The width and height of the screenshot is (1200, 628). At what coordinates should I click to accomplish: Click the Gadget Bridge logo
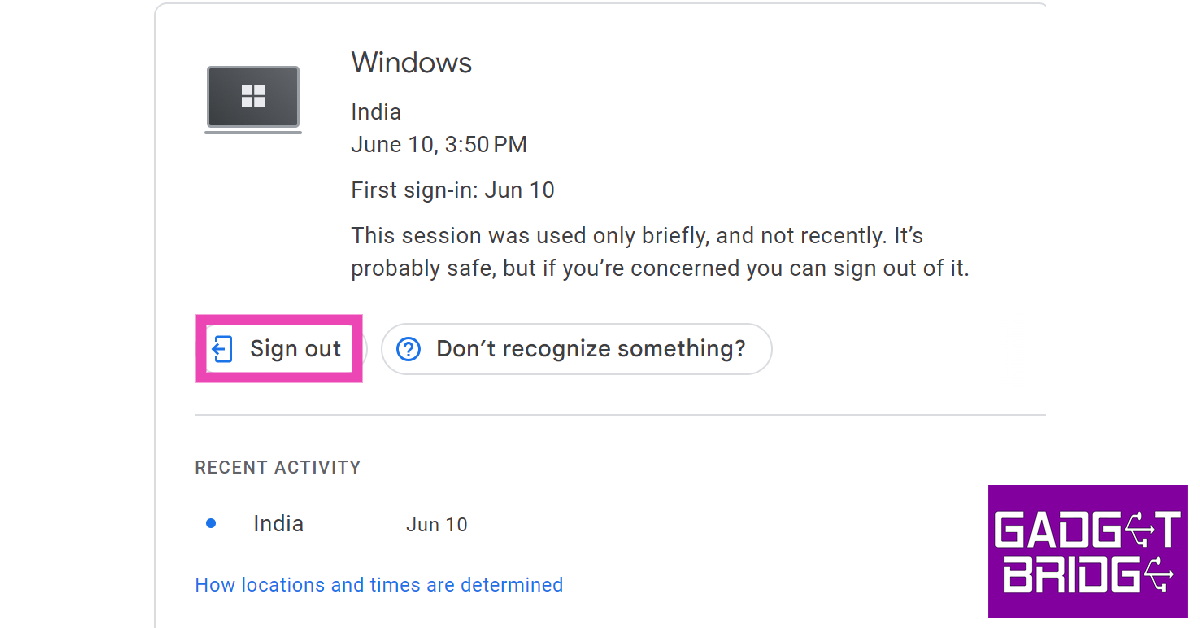[x=1088, y=551]
